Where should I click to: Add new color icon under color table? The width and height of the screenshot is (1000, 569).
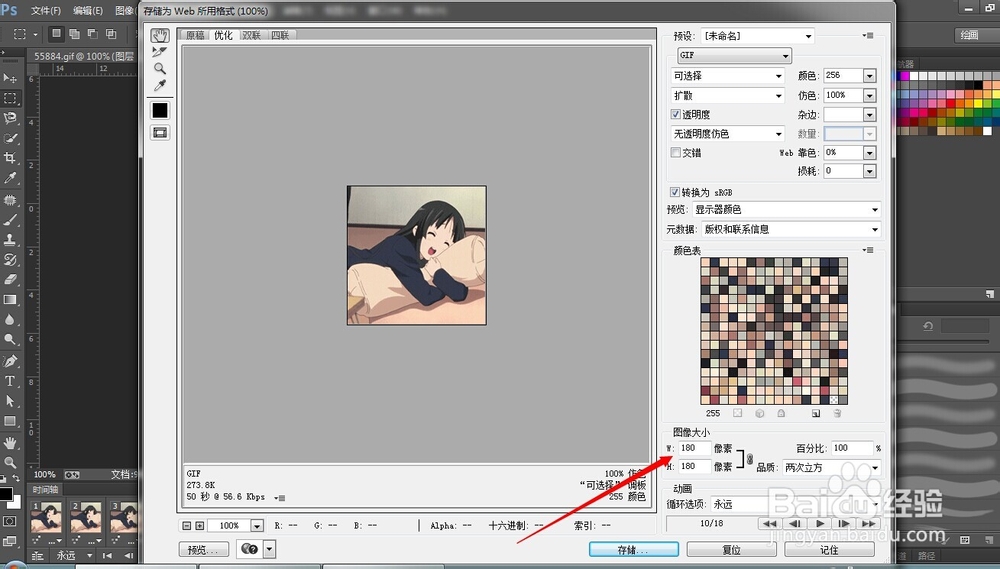tap(816, 413)
